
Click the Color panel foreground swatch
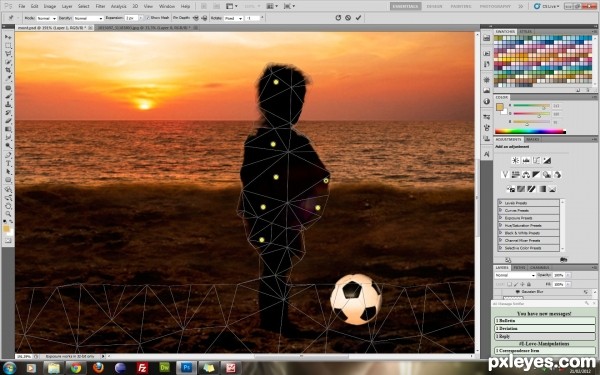click(500, 108)
